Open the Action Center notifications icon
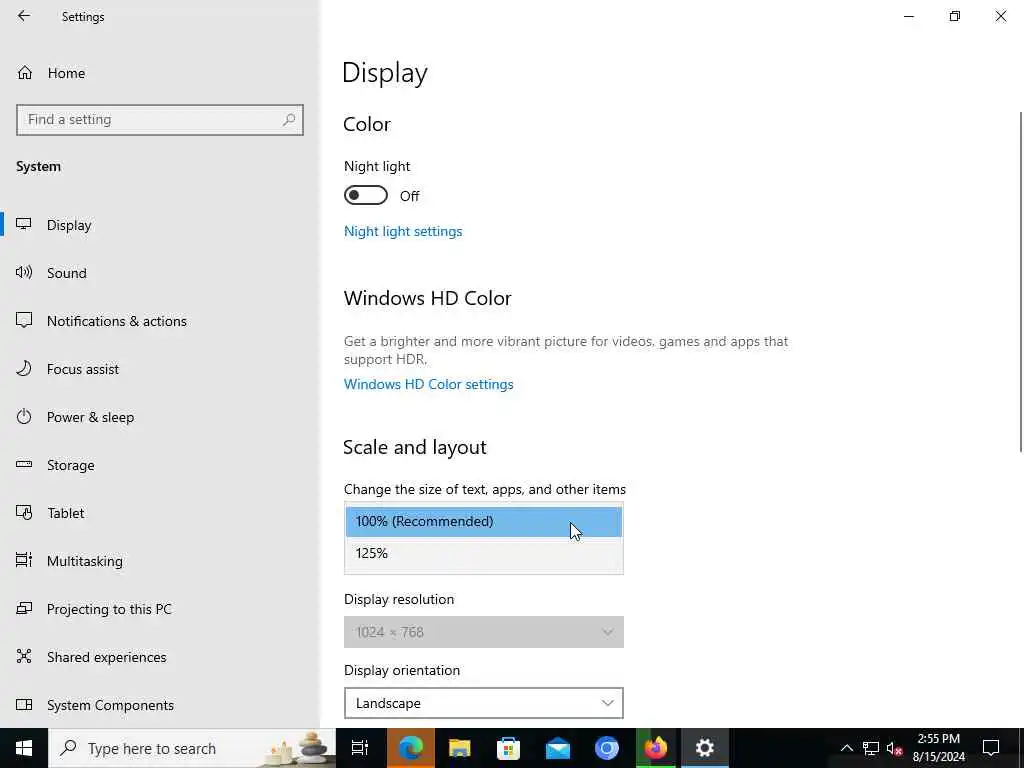Screen dimensions: 1024x768 991,748
